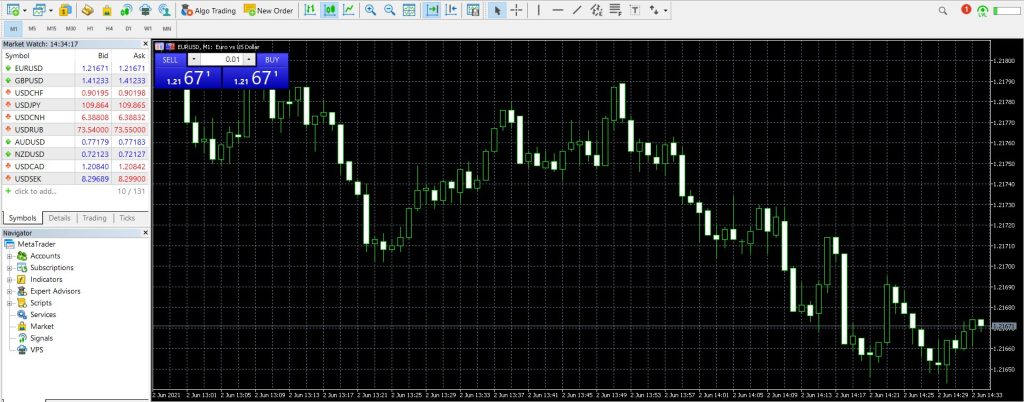The width and height of the screenshot is (1024, 402).
Task: Open the search magnifier in top right
Action: point(943,10)
